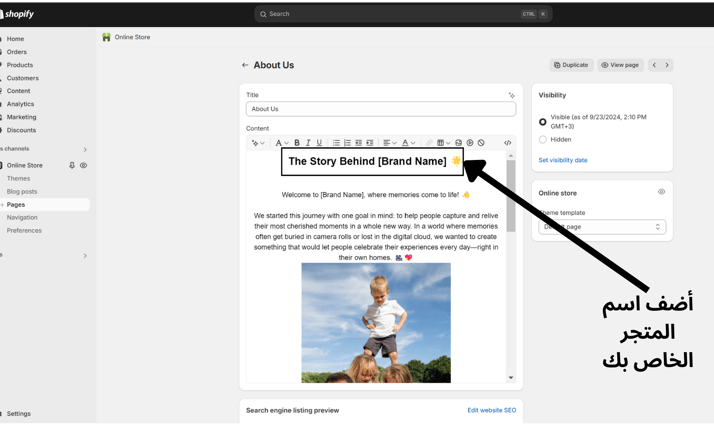
Task: Click the insert link icon
Action: click(x=429, y=143)
